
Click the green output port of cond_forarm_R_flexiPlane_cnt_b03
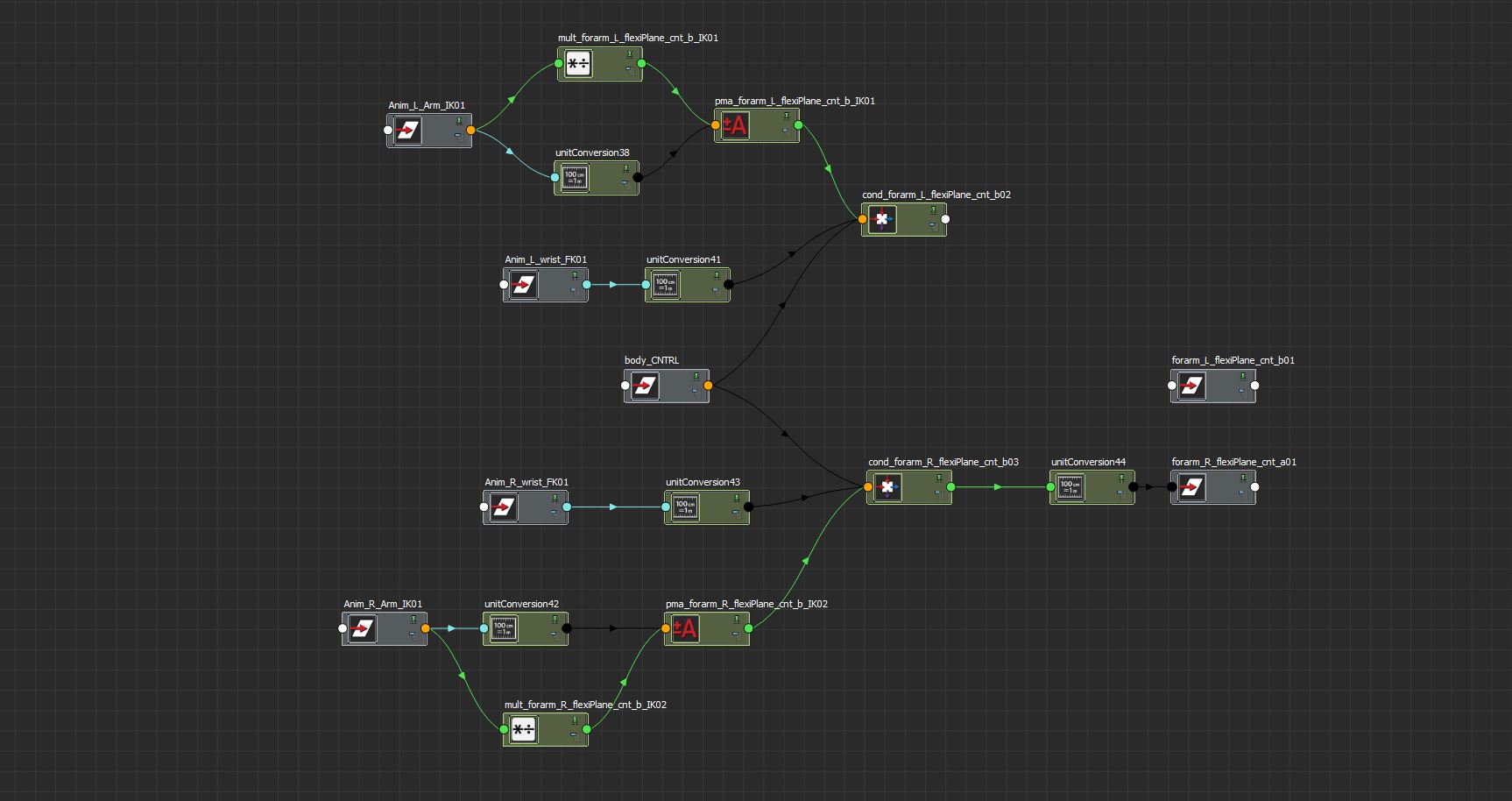pos(950,487)
